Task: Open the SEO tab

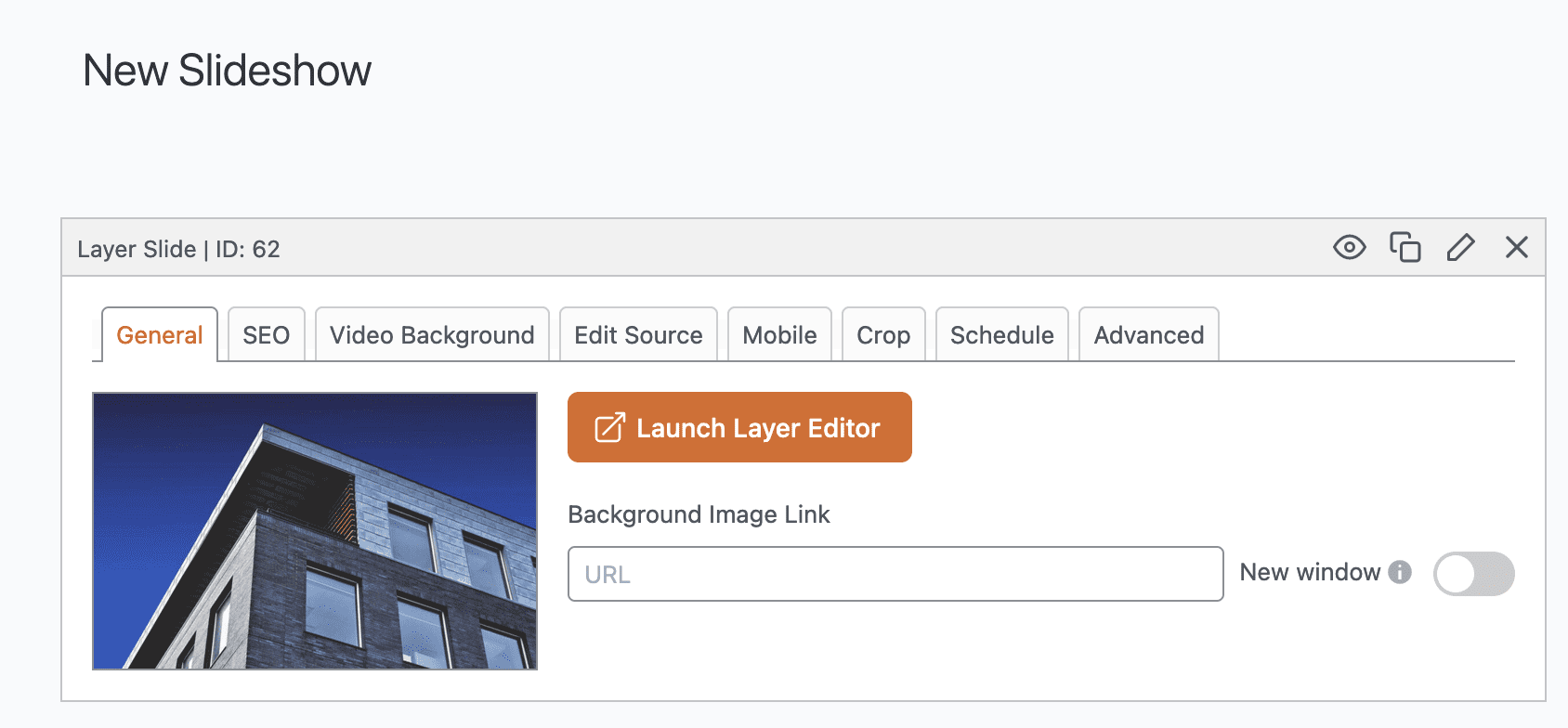Action: click(266, 335)
